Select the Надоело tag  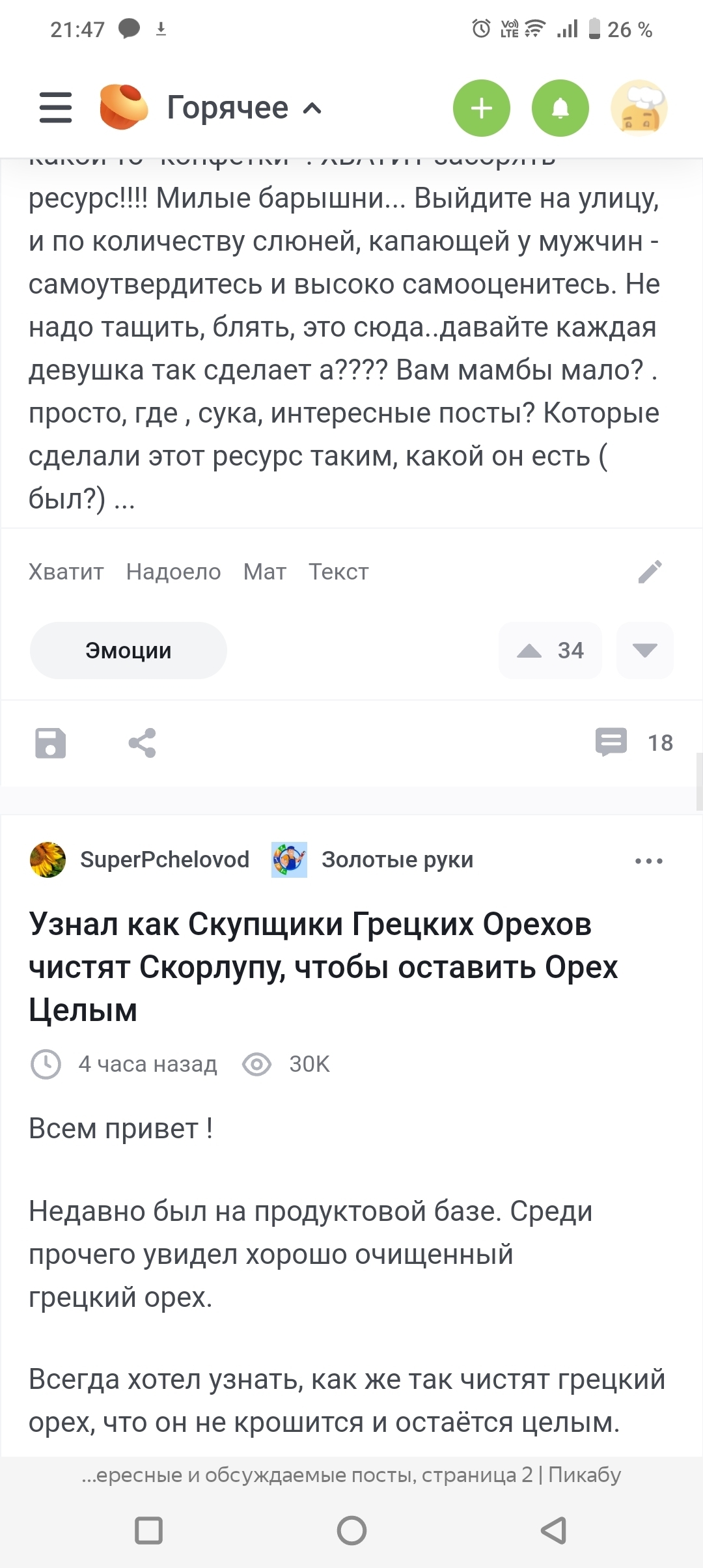pyautogui.click(x=173, y=572)
